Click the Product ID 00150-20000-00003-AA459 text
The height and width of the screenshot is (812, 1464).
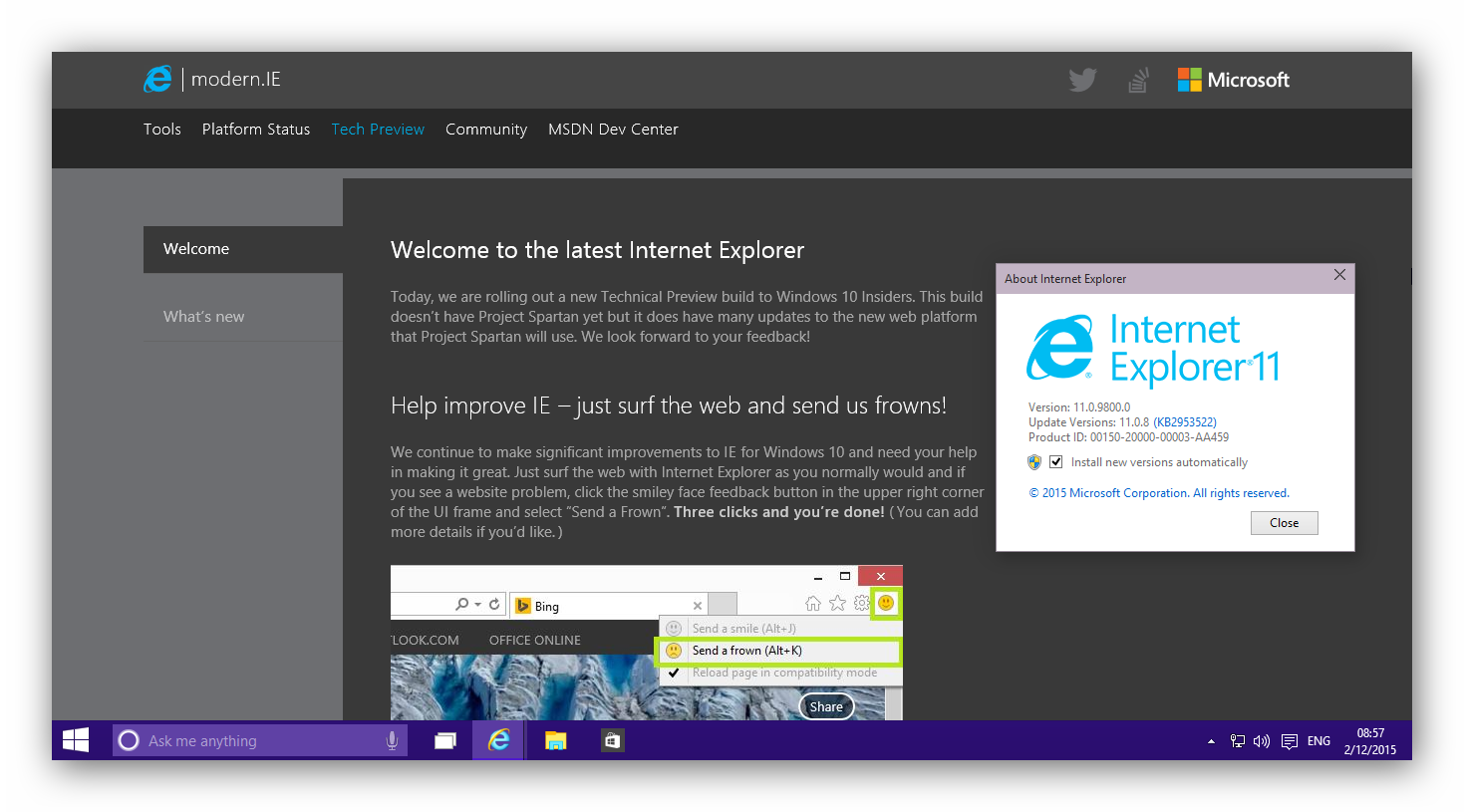1128,437
